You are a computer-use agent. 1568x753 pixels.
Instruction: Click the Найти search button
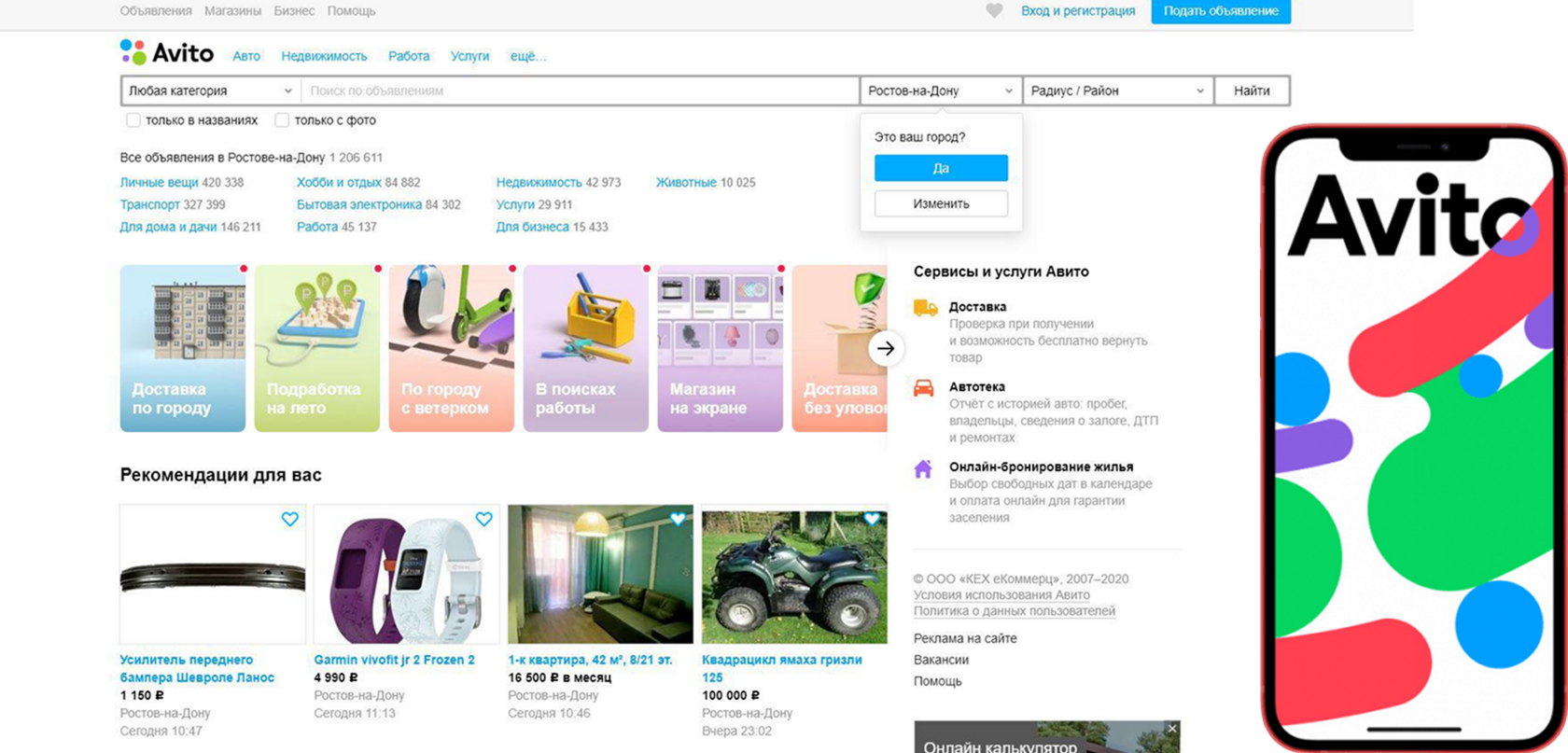click(x=1252, y=91)
